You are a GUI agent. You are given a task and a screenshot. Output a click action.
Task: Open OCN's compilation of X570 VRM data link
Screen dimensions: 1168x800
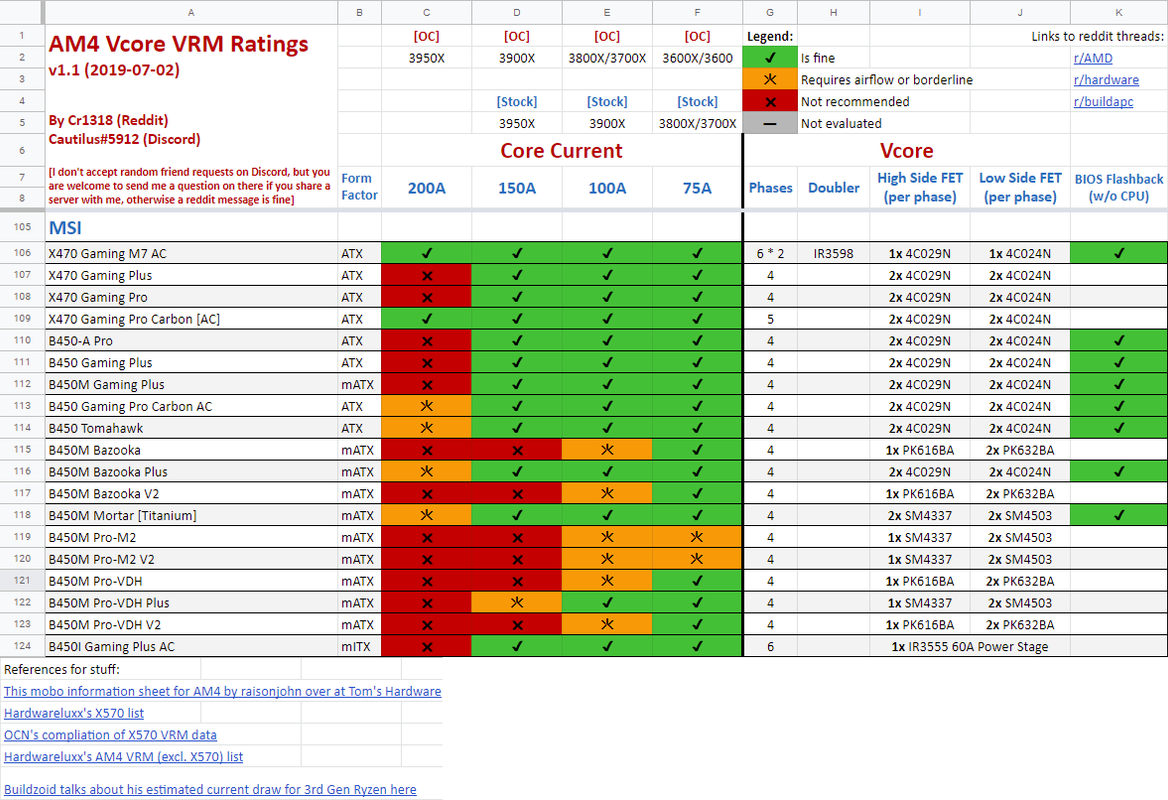[110, 734]
